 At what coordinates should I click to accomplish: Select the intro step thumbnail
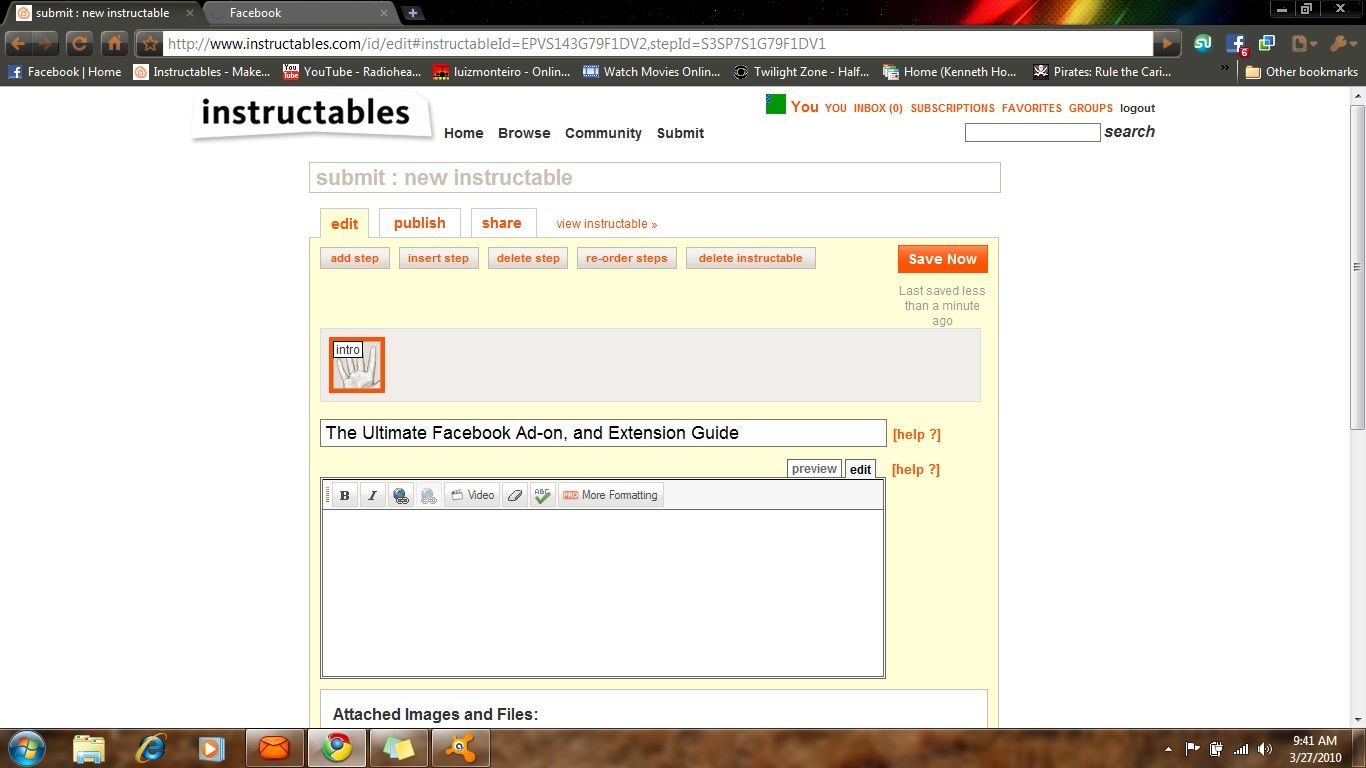point(356,365)
